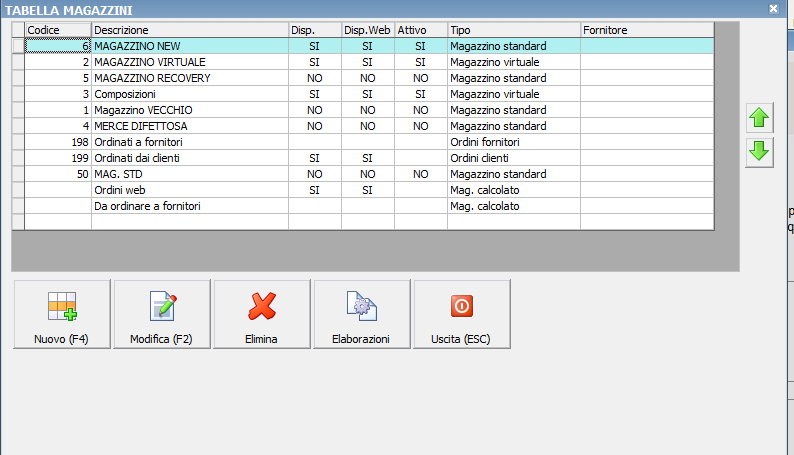Click the Fornitore column header
The height and width of the screenshot is (455, 794).
[x=647, y=30]
